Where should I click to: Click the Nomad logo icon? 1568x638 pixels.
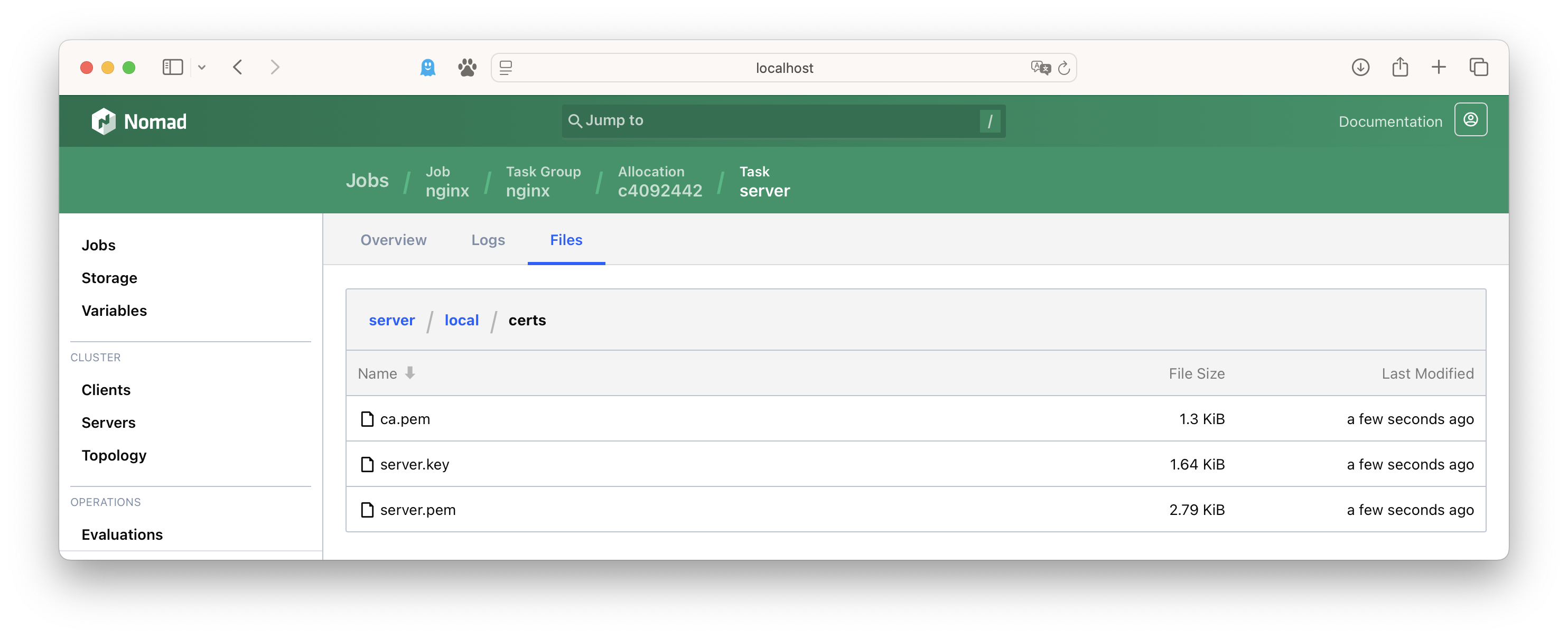tap(104, 121)
